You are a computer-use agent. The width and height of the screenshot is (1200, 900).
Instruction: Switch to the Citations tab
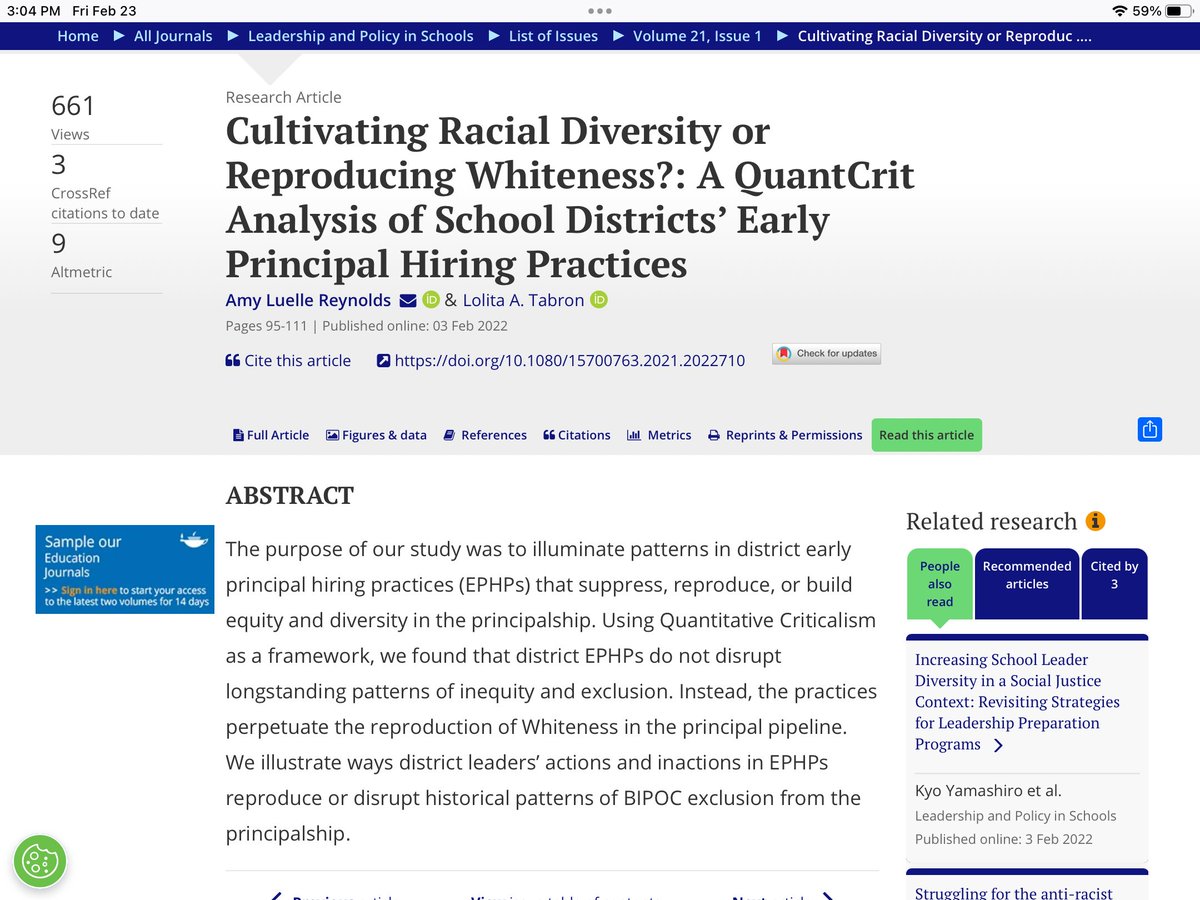577,435
